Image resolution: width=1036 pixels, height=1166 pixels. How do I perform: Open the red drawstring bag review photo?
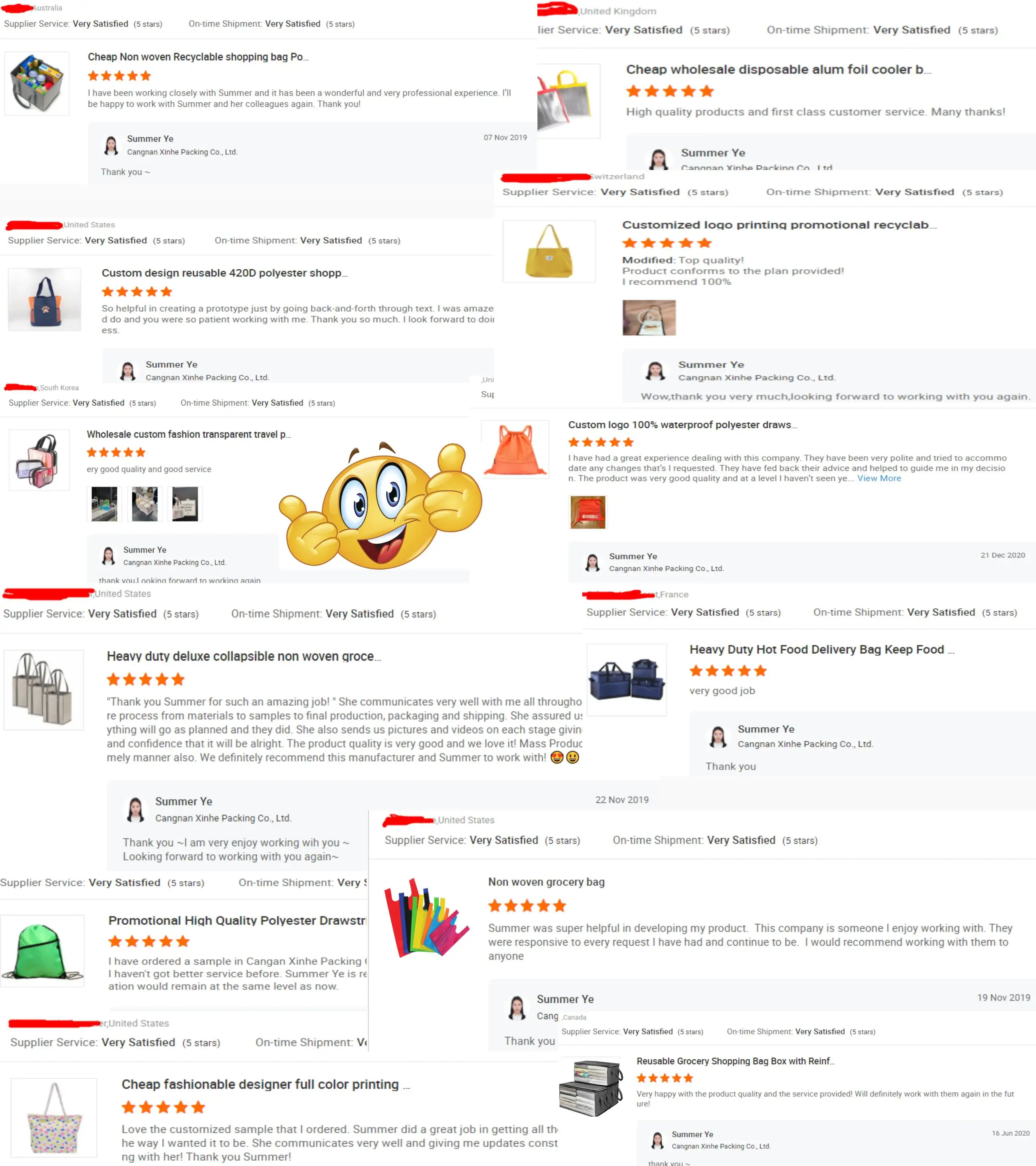588,512
